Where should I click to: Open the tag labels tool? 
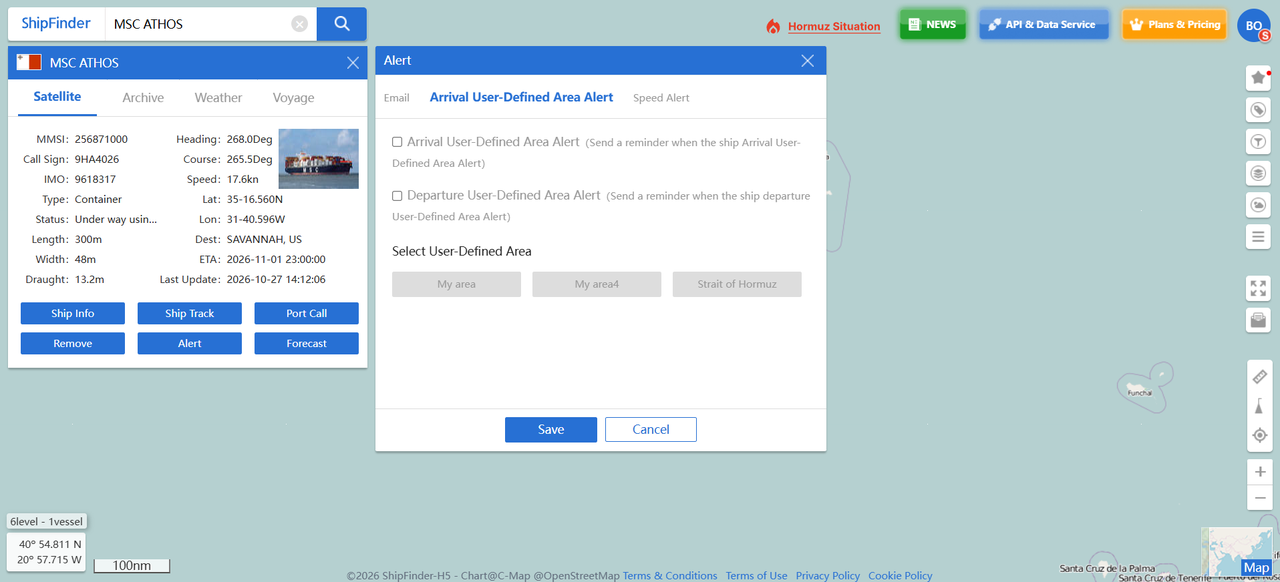(1258, 110)
